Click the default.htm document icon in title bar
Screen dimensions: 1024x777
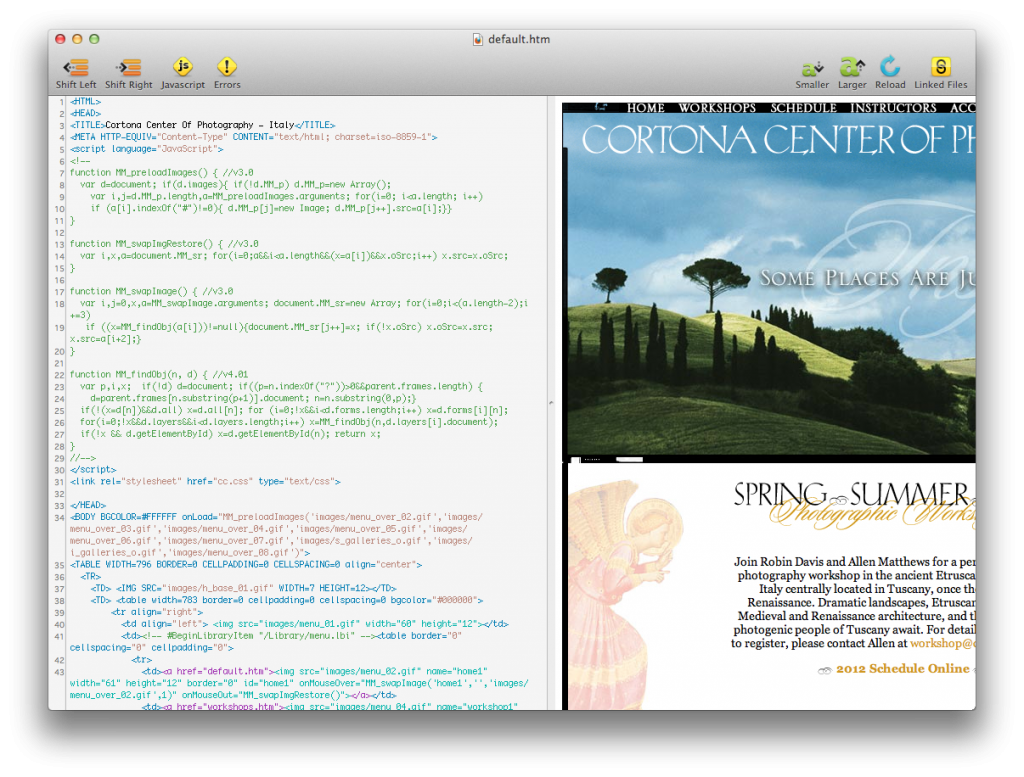tap(477, 39)
